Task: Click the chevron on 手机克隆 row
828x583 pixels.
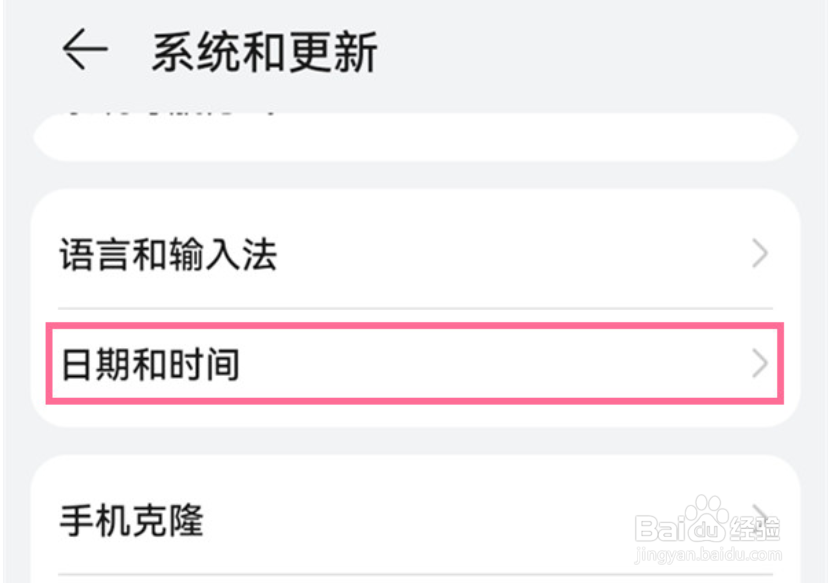Action: pyautogui.click(x=762, y=515)
